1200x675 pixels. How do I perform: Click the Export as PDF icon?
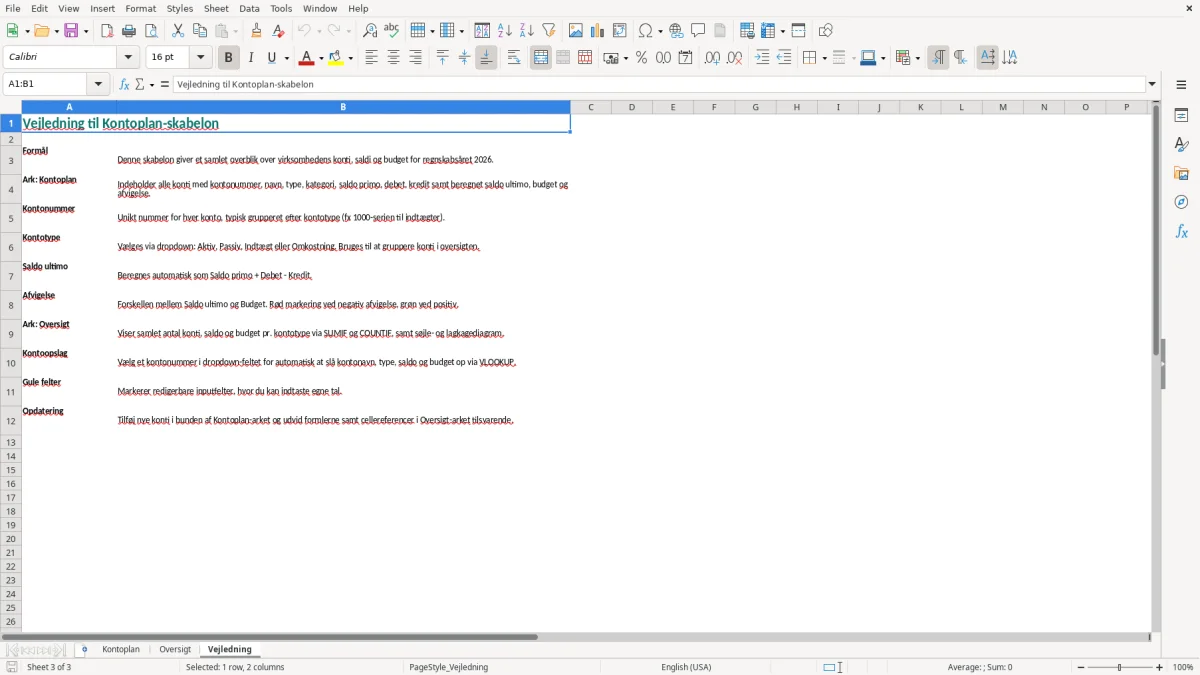(107, 31)
